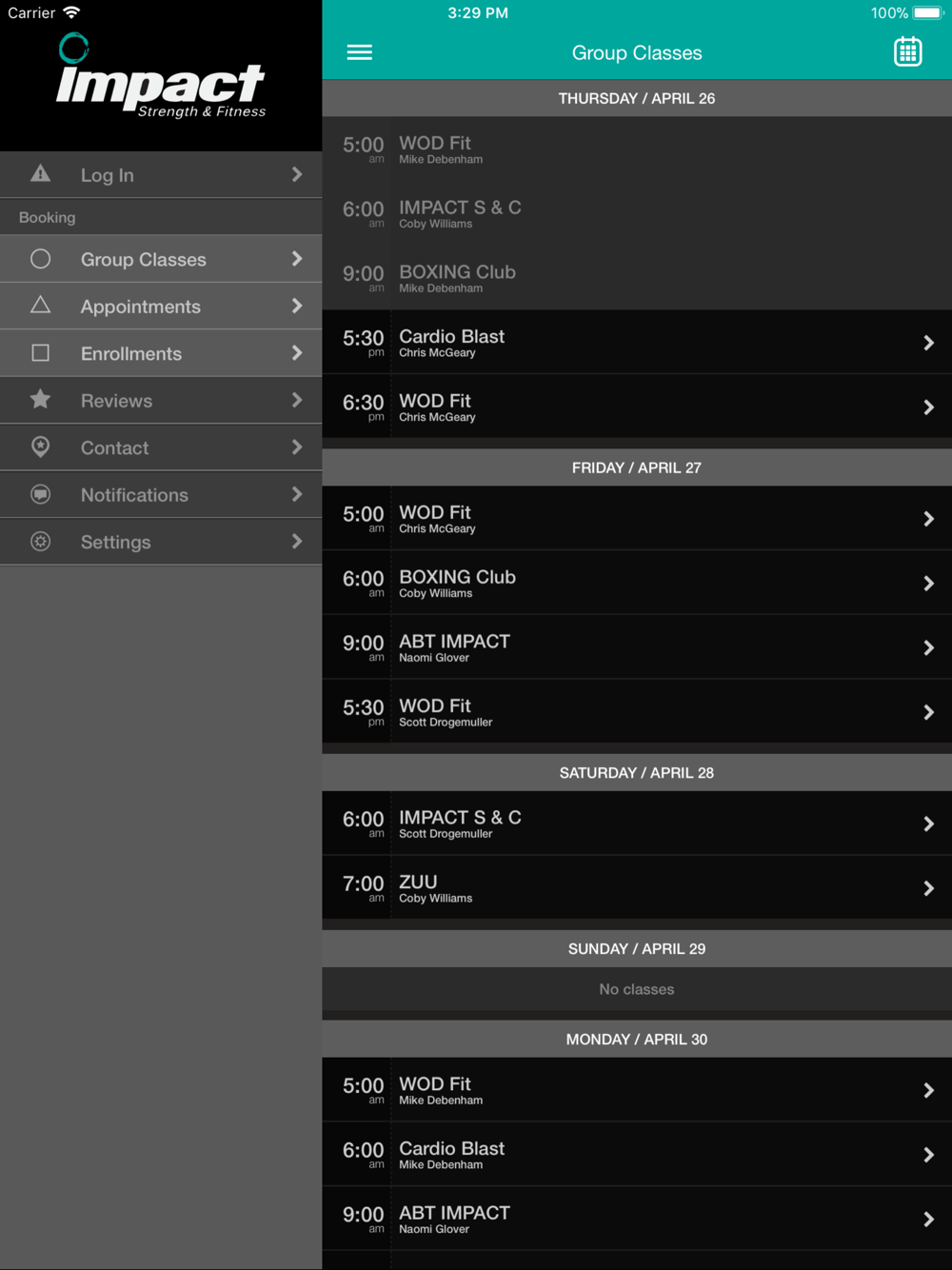The height and width of the screenshot is (1270, 952).
Task: Tap the Enrollments square icon
Action: [x=40, y=353]
